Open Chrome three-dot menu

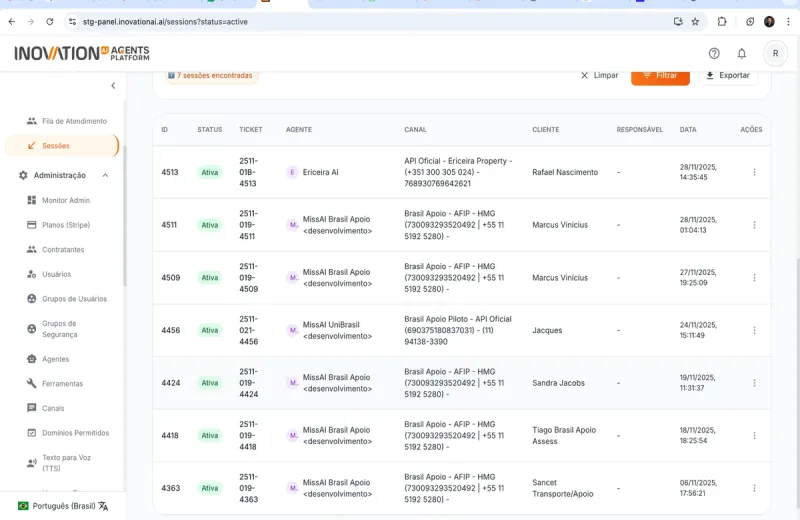pos(788,22)
